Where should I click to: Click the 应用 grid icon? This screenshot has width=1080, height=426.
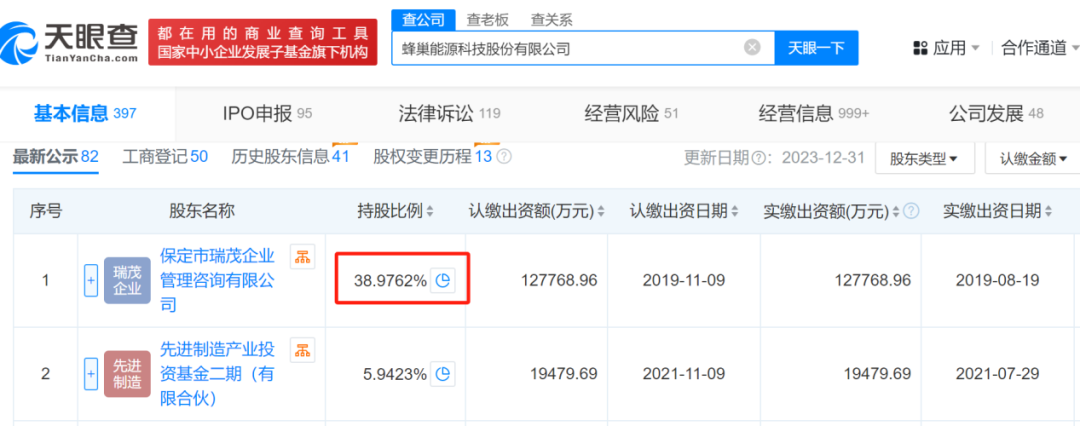[x=920, y=48]
